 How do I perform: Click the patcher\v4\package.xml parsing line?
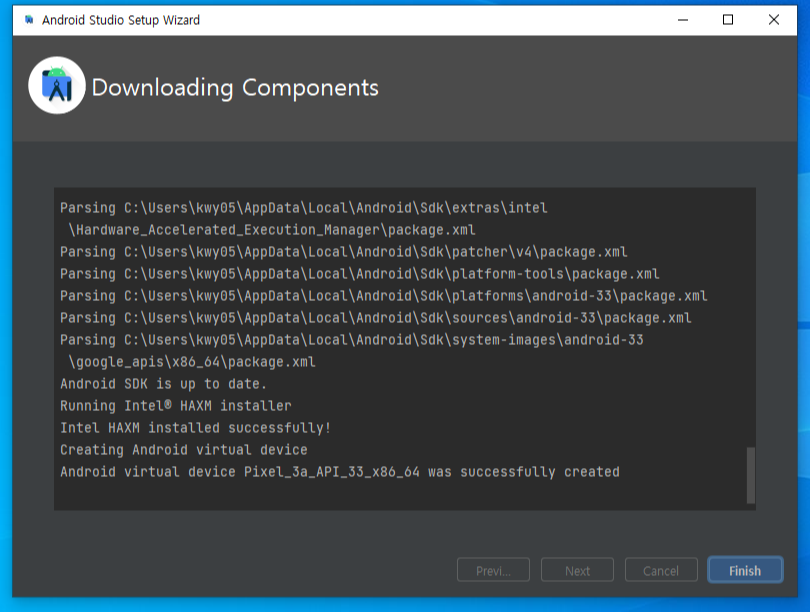(x=344, y=252)
